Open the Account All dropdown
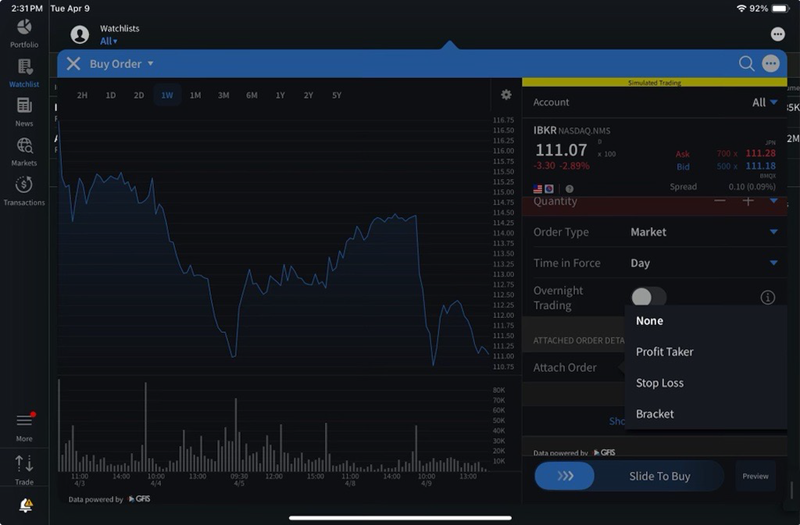Screen dimensions: 800x525 (765, 103)
